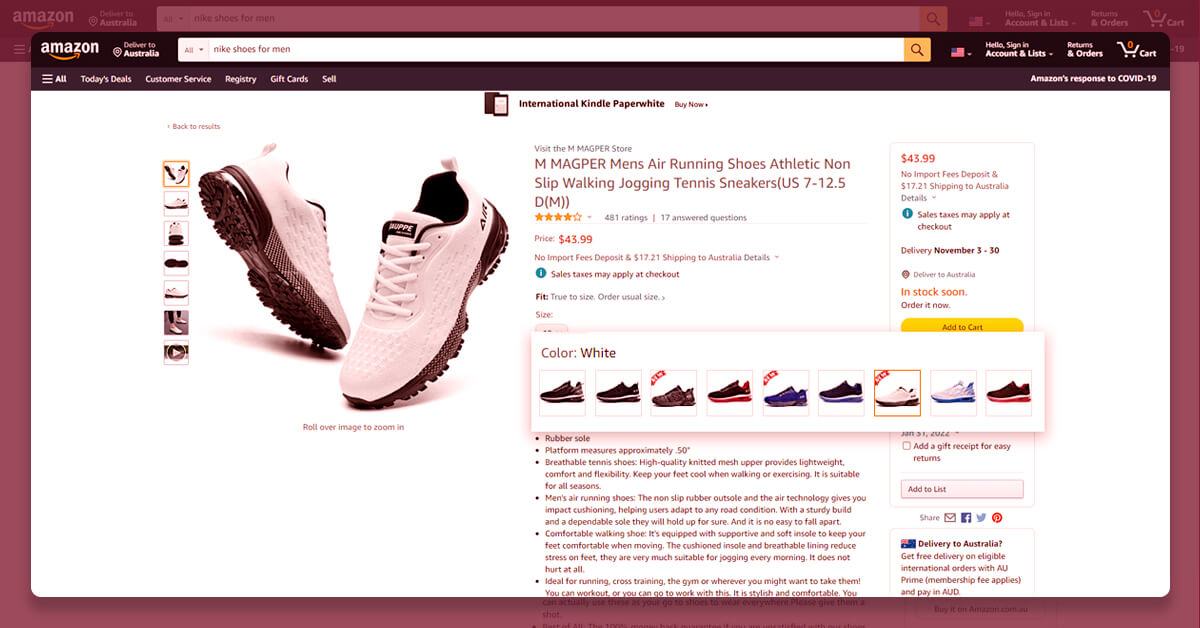Image resolution: width=1200 pixels, height=628 pixels.
Task: Share product via email envelope icon
Action: click(950, 517)
